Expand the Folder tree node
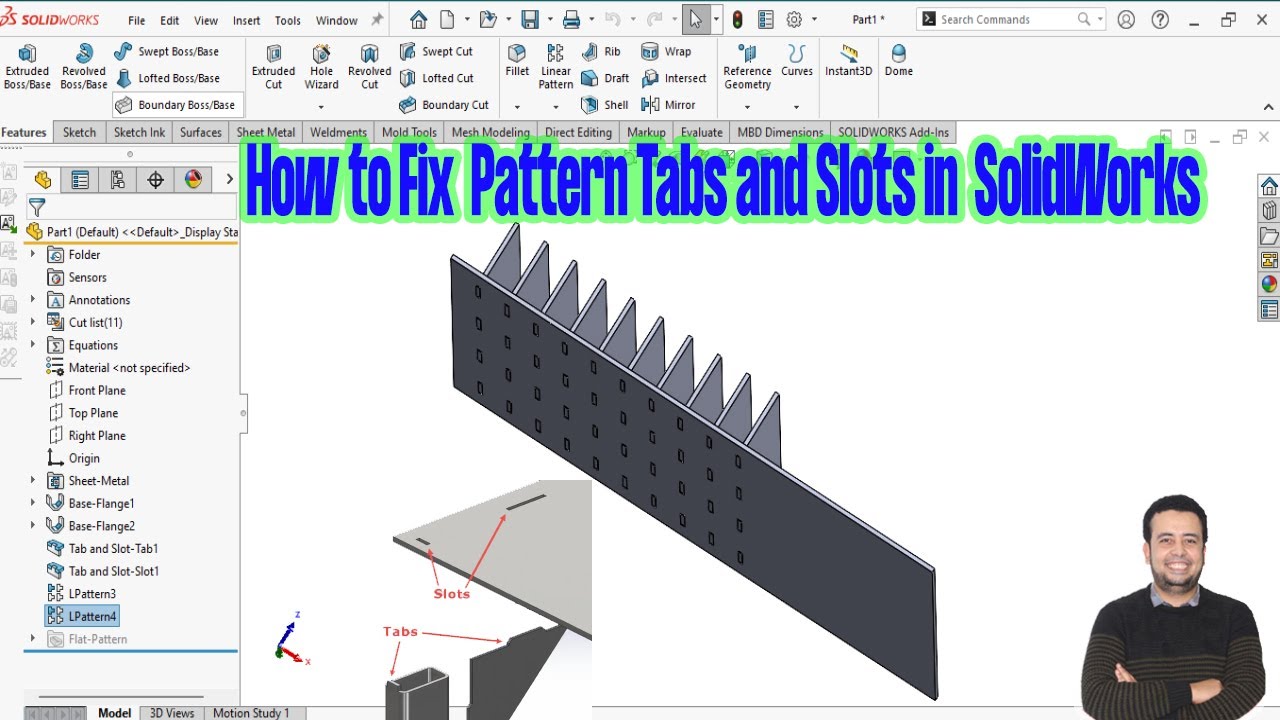Image resolution: width=1280 pixels, height=720 pixels. click(x=33, y=254)
